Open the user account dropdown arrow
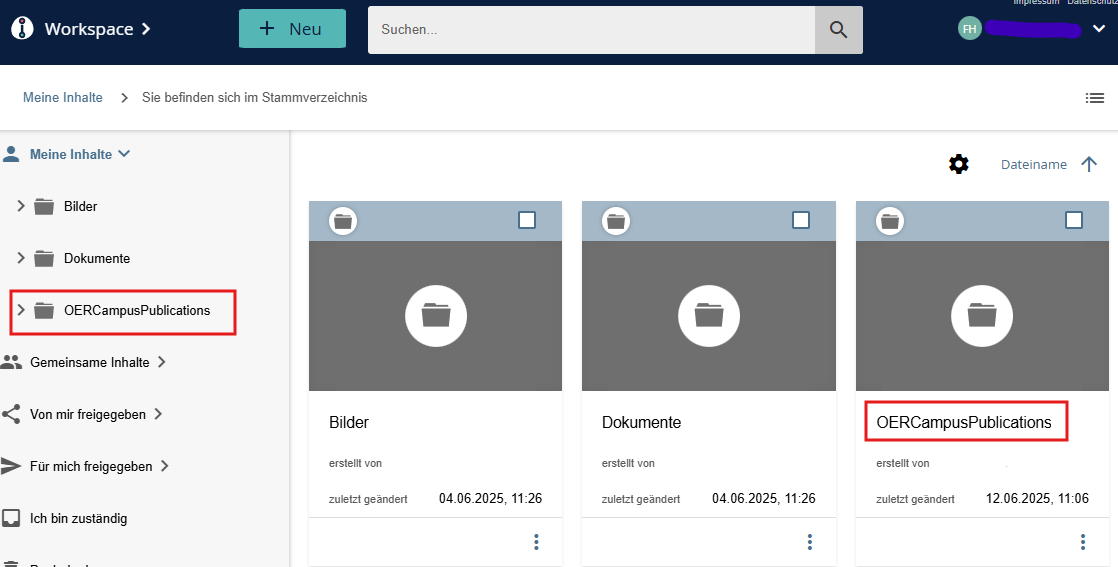Viewport: 1118px width, 567px height. point(1098,29)
